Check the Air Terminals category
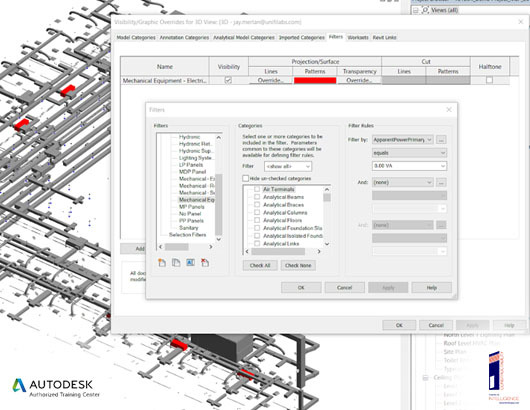 pyautogui.click(x=257, y=189)
